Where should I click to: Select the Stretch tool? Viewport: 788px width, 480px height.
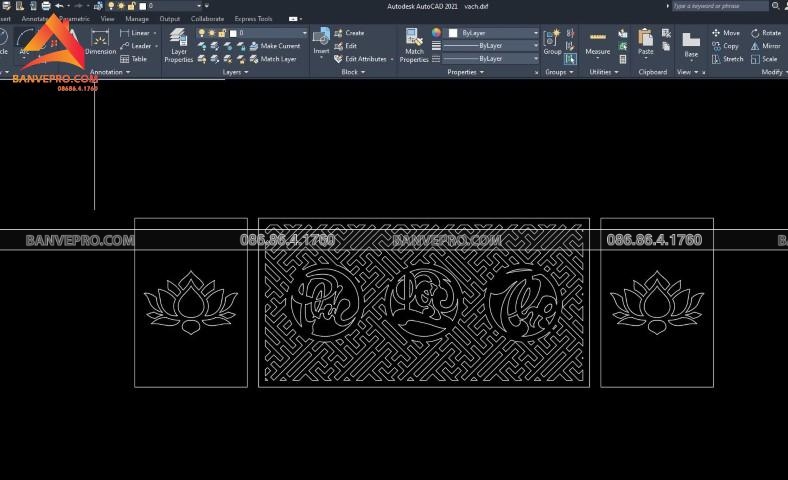pyautogui.click(x=727, y=59)
